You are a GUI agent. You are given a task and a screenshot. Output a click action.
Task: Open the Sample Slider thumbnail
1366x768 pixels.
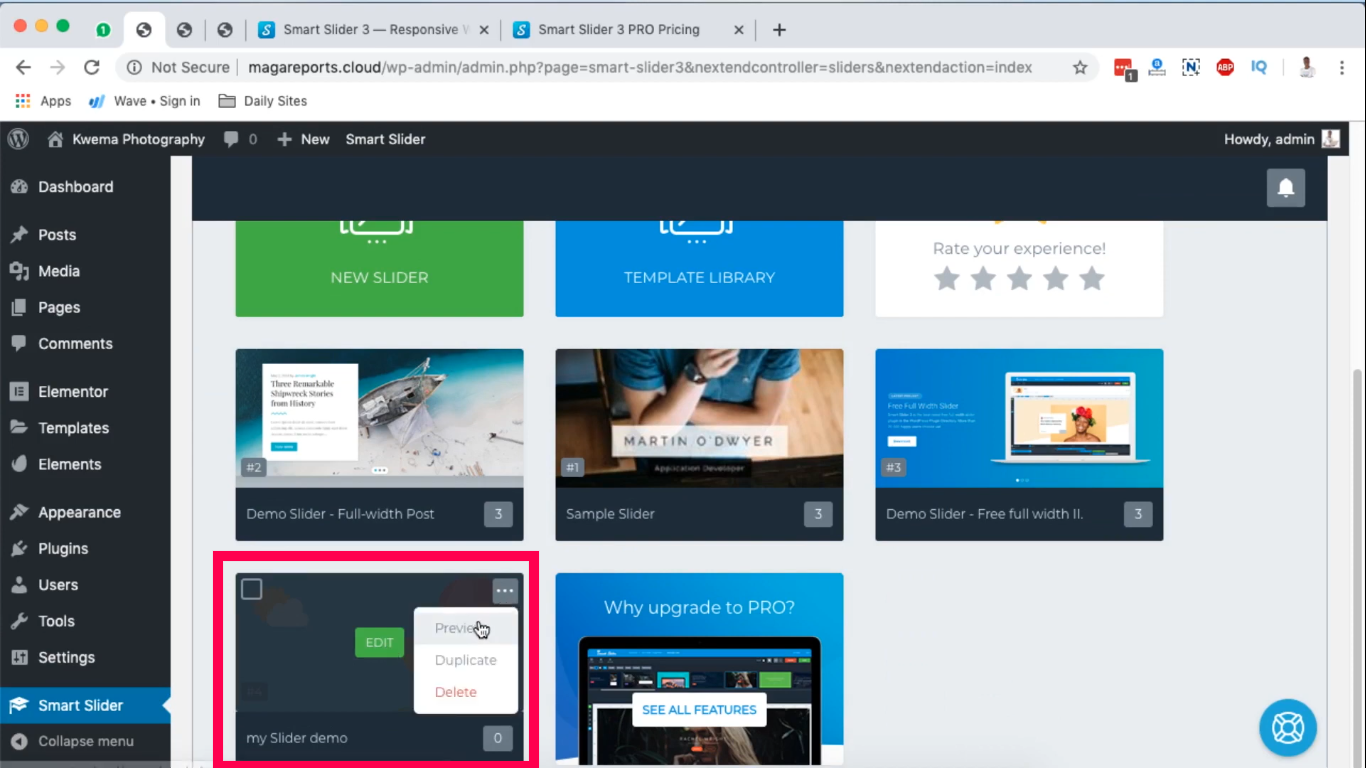[699, 418]
